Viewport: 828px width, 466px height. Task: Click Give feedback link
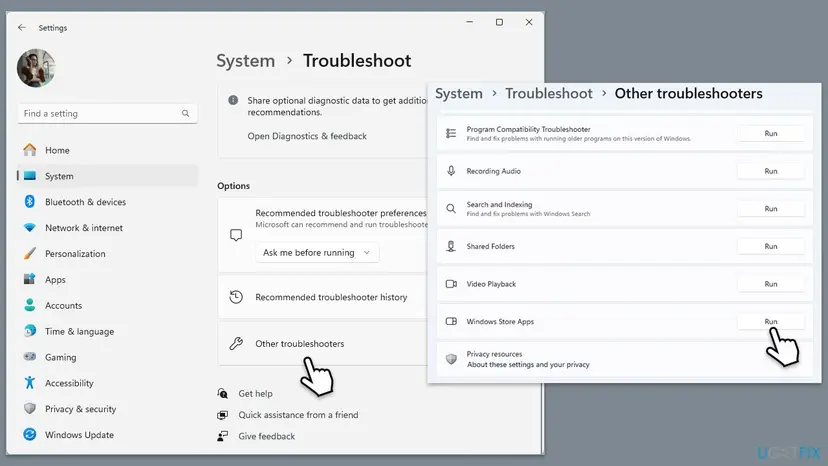pyautogui.click(x=267, y=436)
